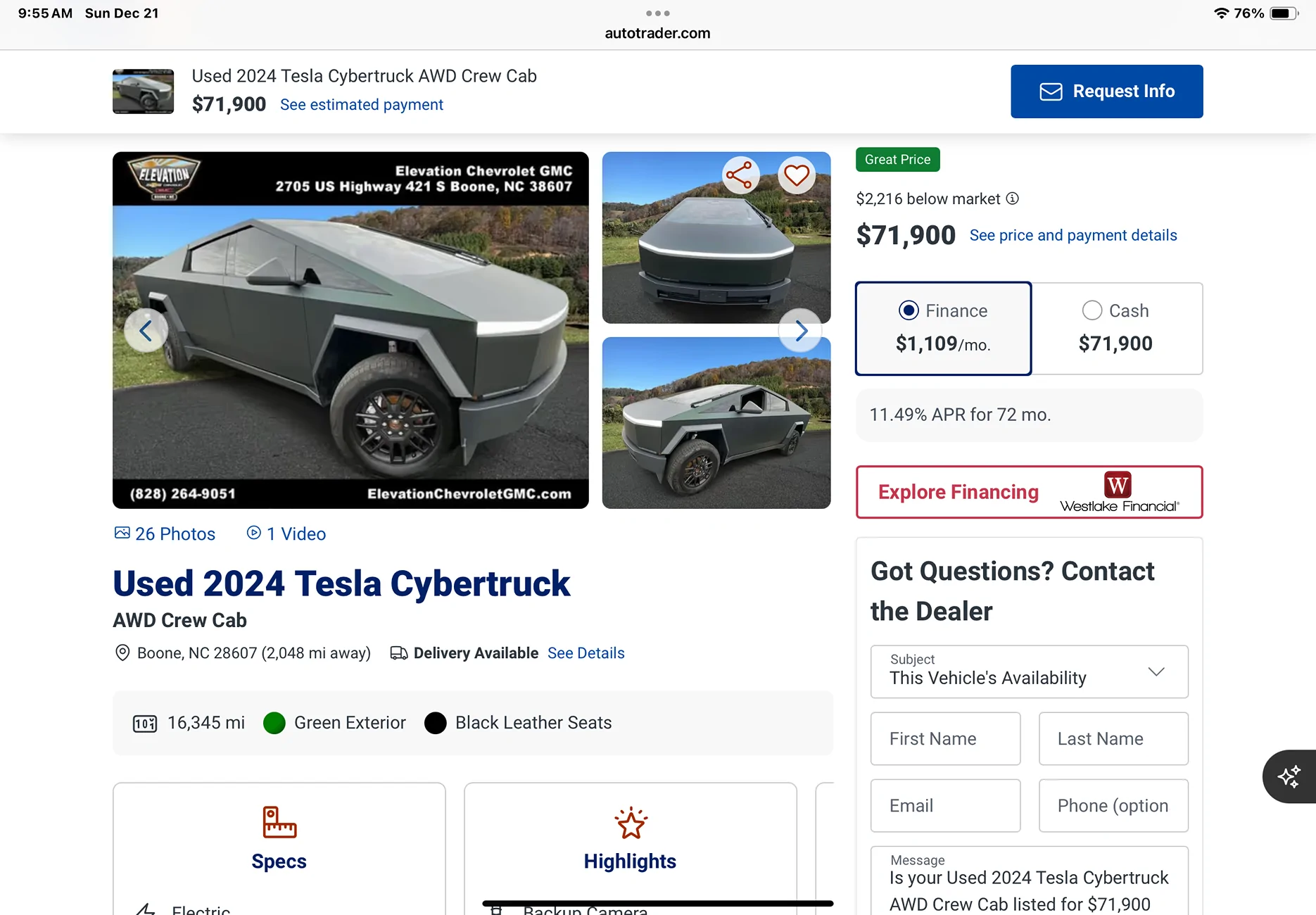Viewport: 1316px width, 915px height.
Task: Tap the battery status indicator
Action: (1284, 13)
